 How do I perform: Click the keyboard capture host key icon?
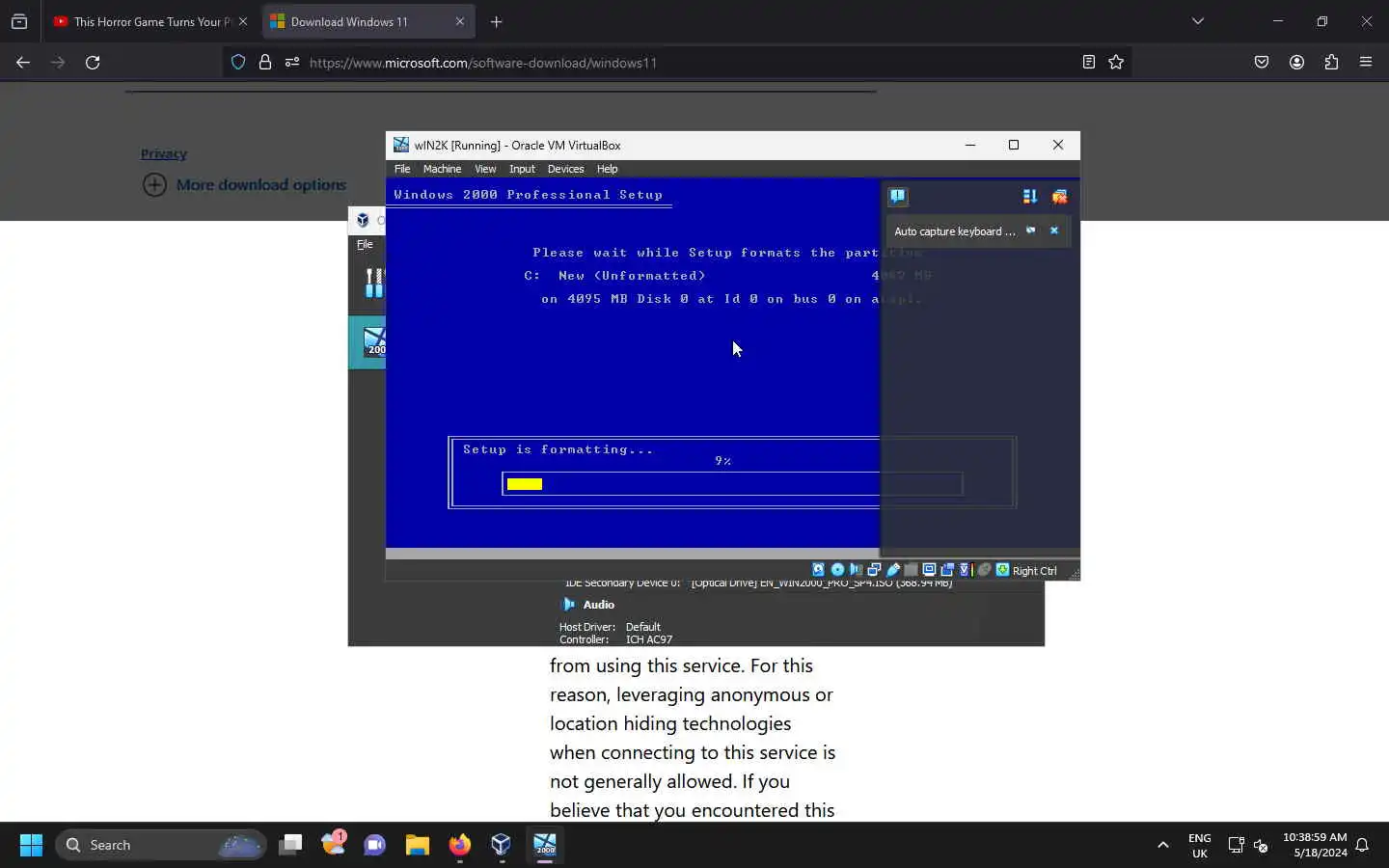click(1002, 570)
